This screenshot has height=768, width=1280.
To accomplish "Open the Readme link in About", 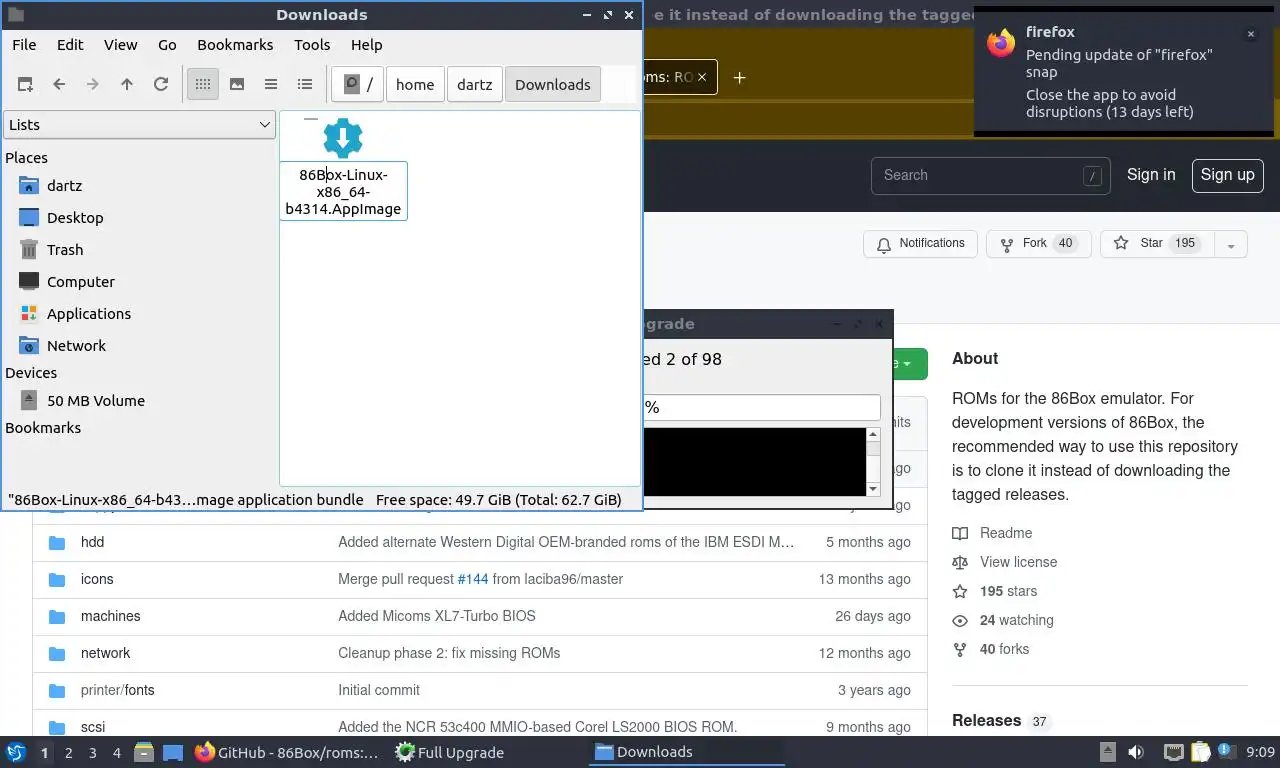I will pyautogui.click(x=1005, y=533).
